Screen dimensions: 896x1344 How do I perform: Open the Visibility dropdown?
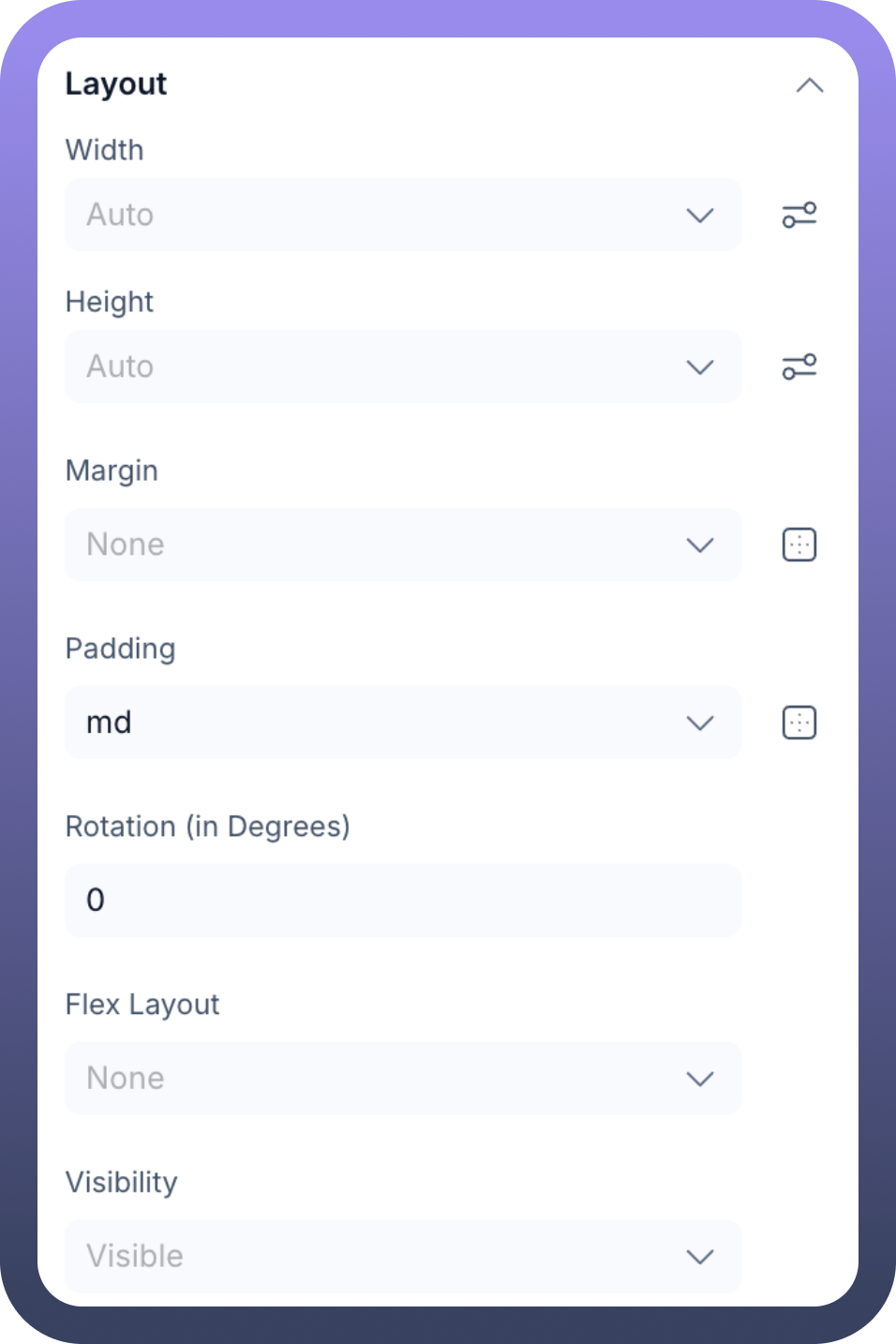click(x=403, y=1256)
